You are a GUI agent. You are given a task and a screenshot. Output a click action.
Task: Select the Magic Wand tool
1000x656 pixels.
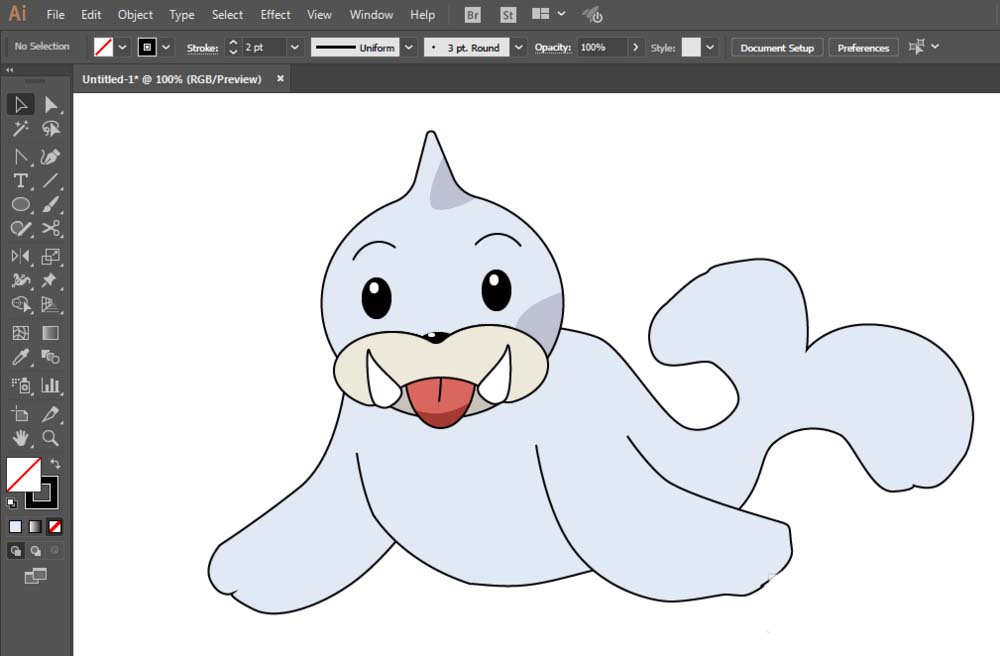click(x=20, y=129)
